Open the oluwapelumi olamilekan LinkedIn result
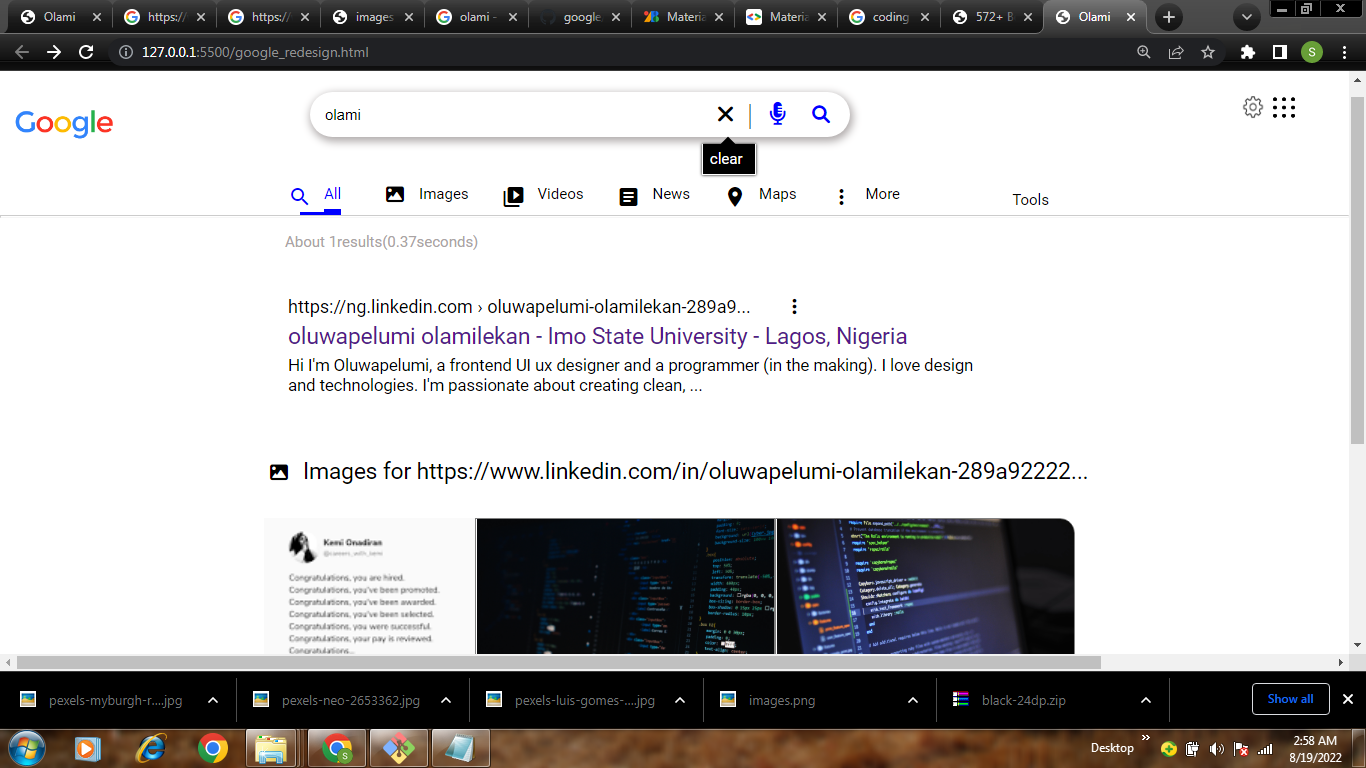Viewport: 1366px width, 768px height. (596, 336)
